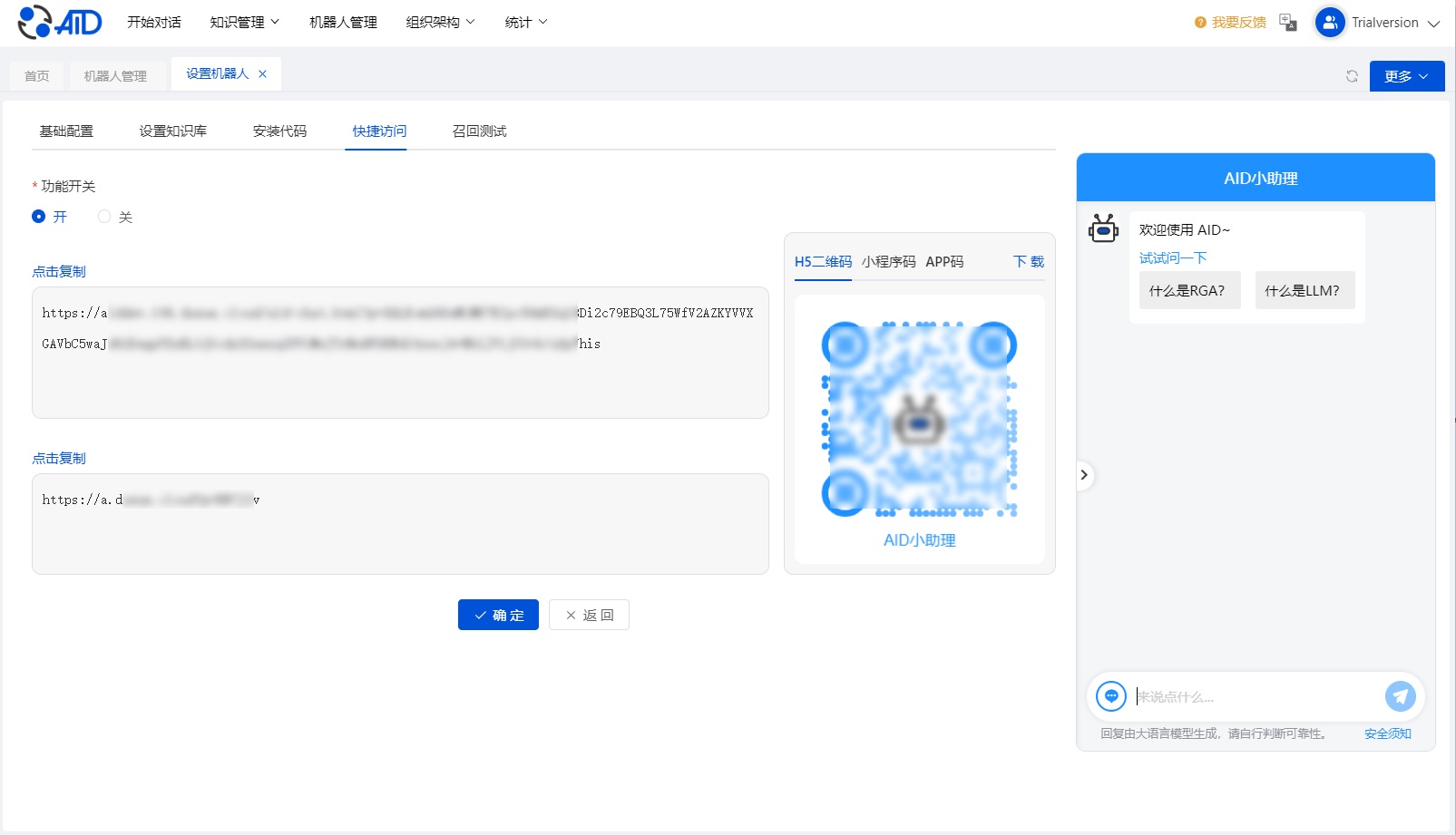Click the short URL text box

tap(400, 524)
